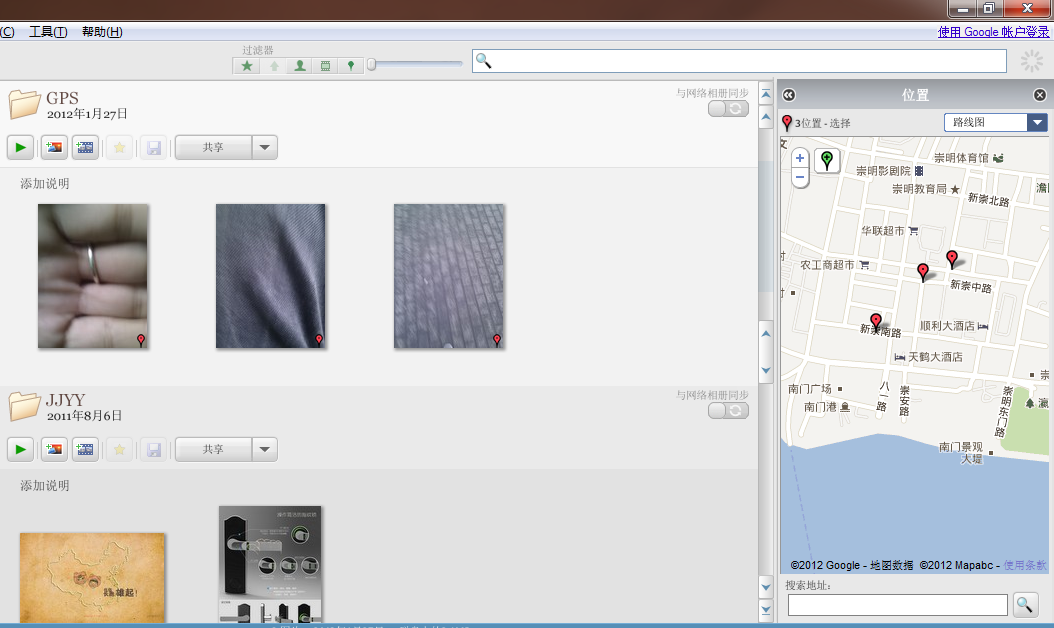Viewport: 1054px width, 628px height.
Task: Open share dropdown arrow in GPS folder
Action: [265, 147]
